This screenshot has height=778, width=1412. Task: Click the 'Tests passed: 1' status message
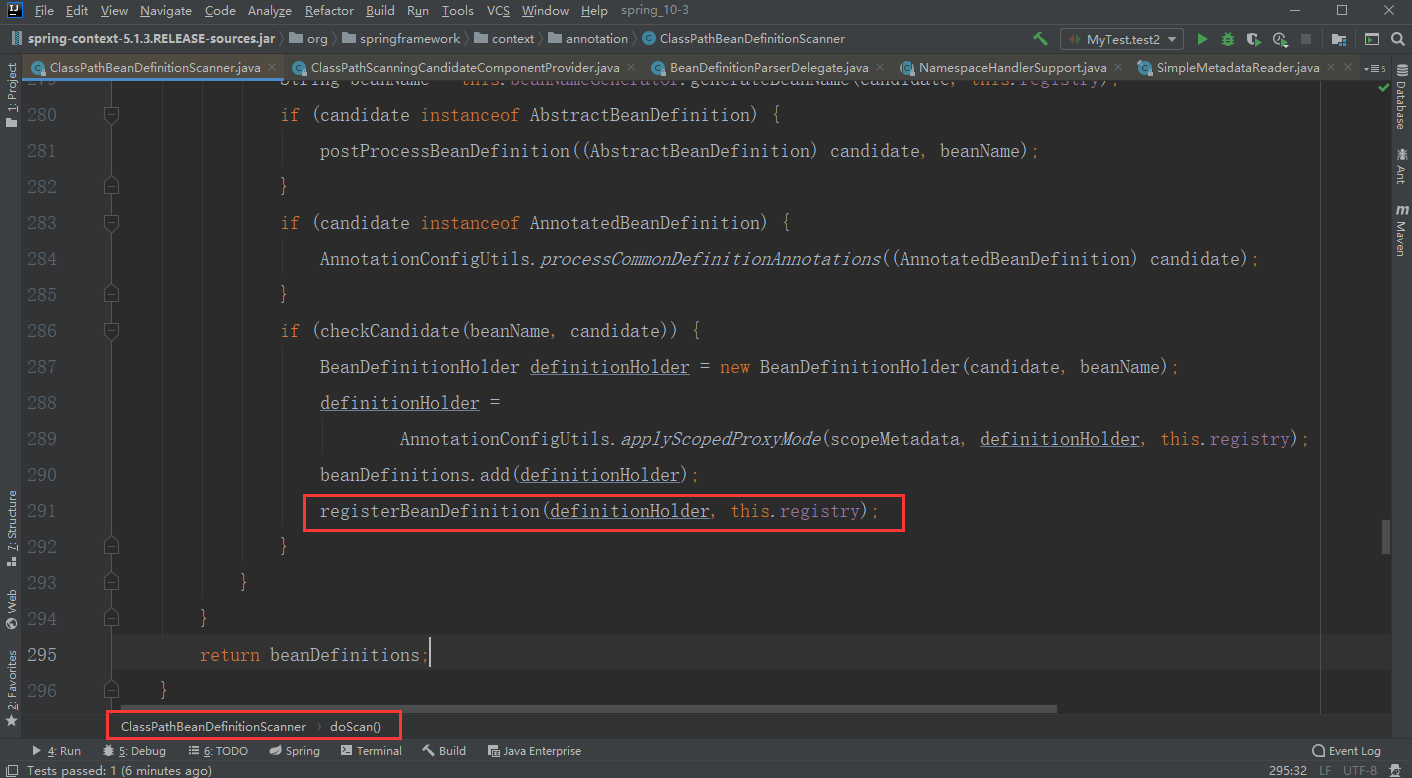tap(119, 771)
